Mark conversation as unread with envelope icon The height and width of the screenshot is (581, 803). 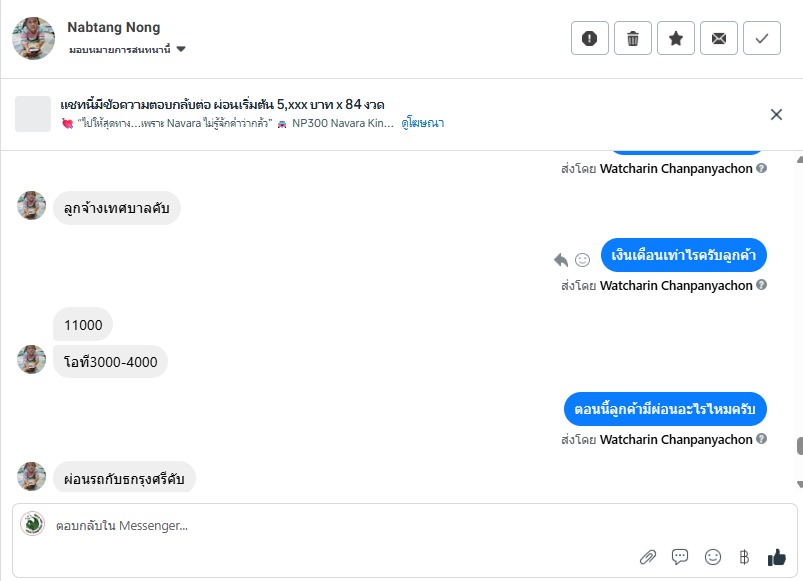click(x=719, y=38)
